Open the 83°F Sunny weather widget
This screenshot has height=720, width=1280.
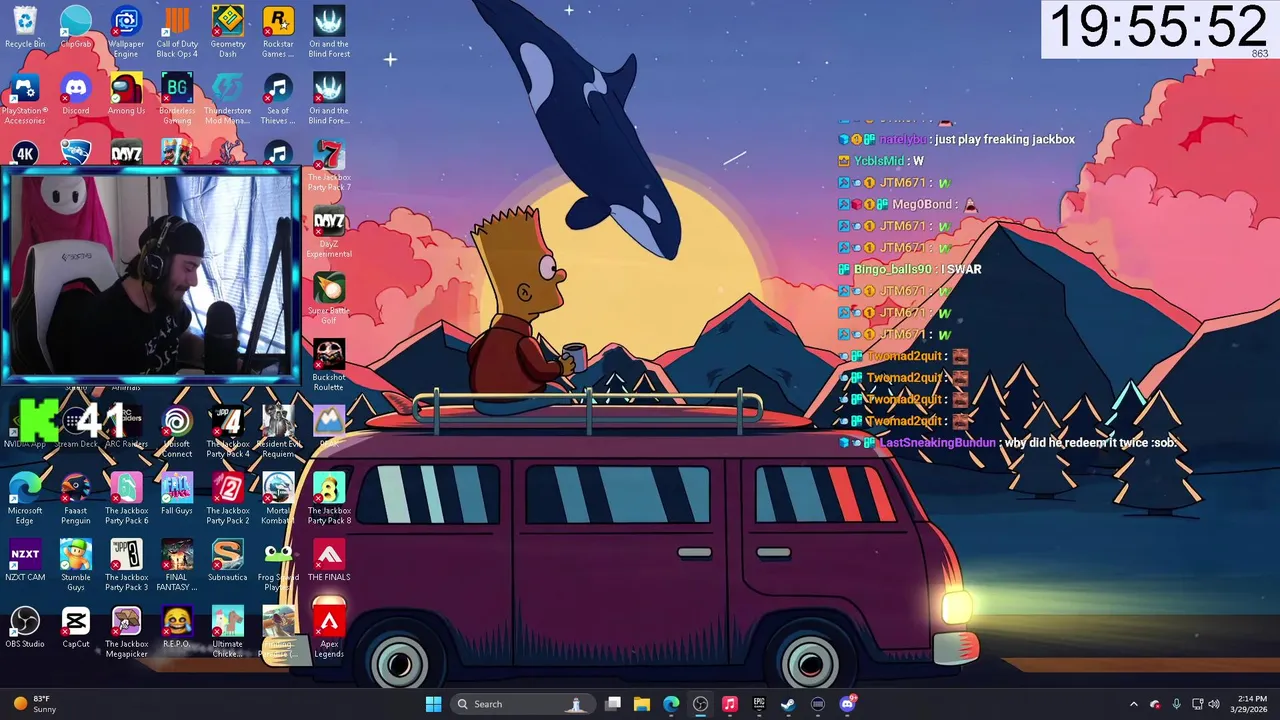click(33, 704)
